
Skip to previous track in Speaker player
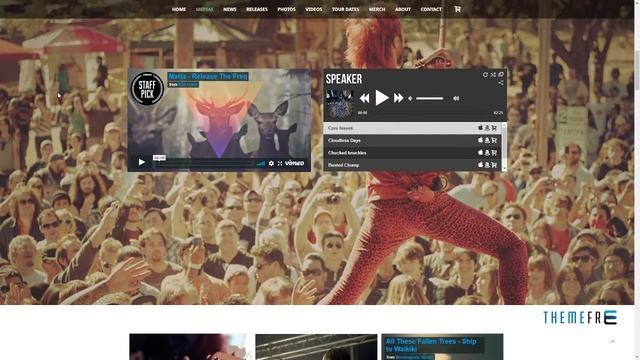pyautogui.click(x=364, y=98)
